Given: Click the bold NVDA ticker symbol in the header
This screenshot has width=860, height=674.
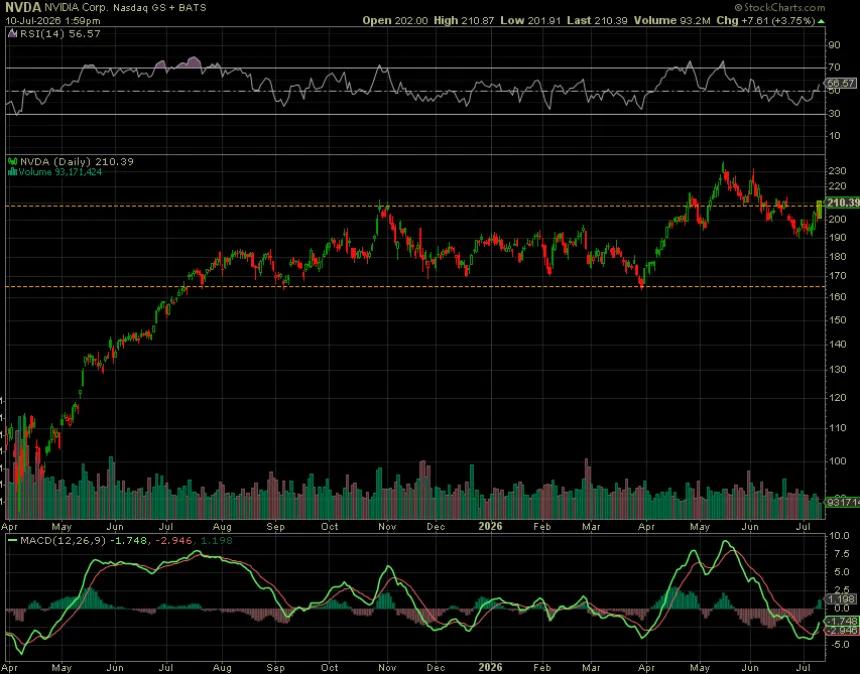Looking at the screenshot, I should point(23,8).
